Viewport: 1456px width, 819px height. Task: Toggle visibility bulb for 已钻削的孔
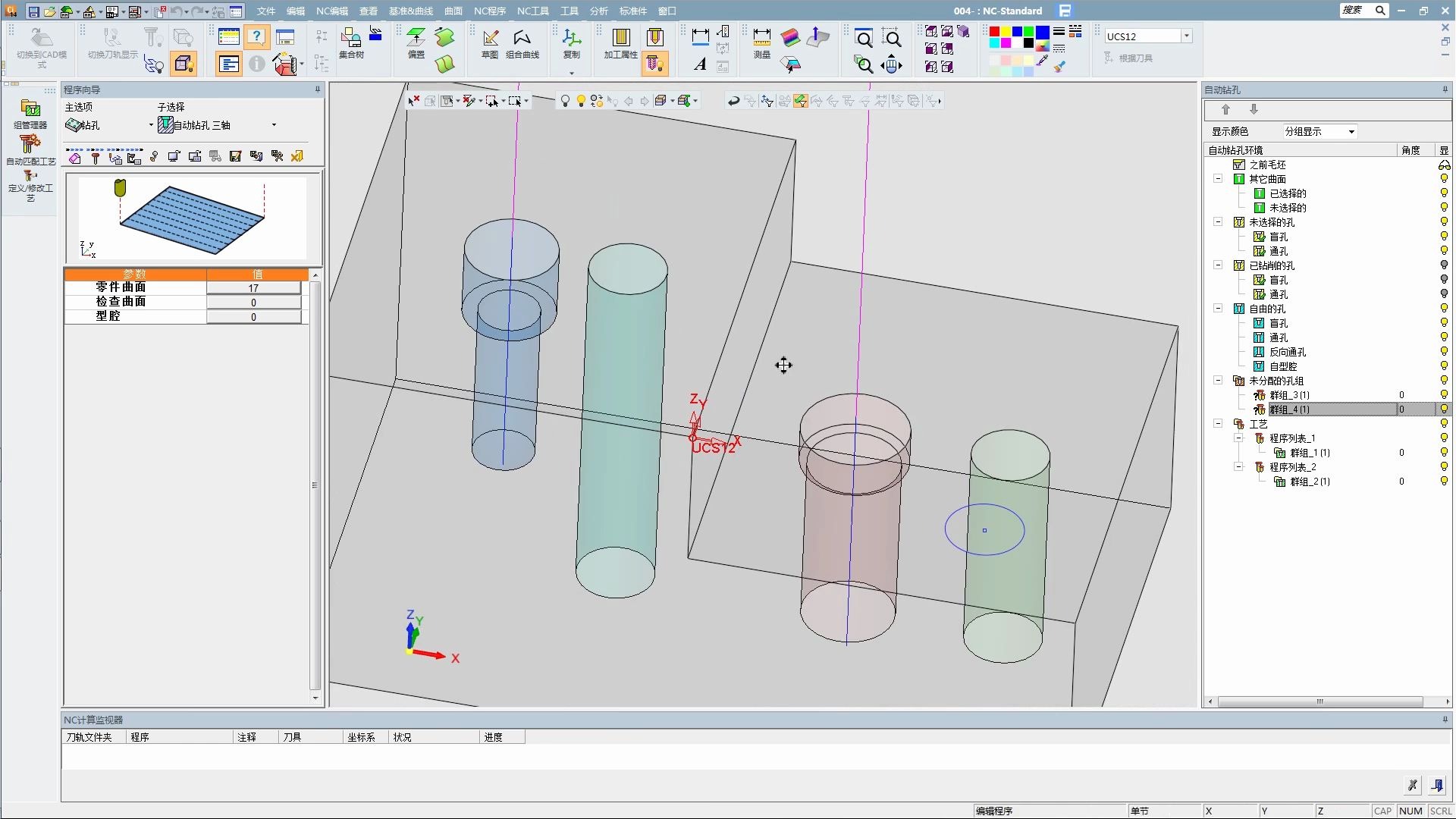[x=1444, y=265]
